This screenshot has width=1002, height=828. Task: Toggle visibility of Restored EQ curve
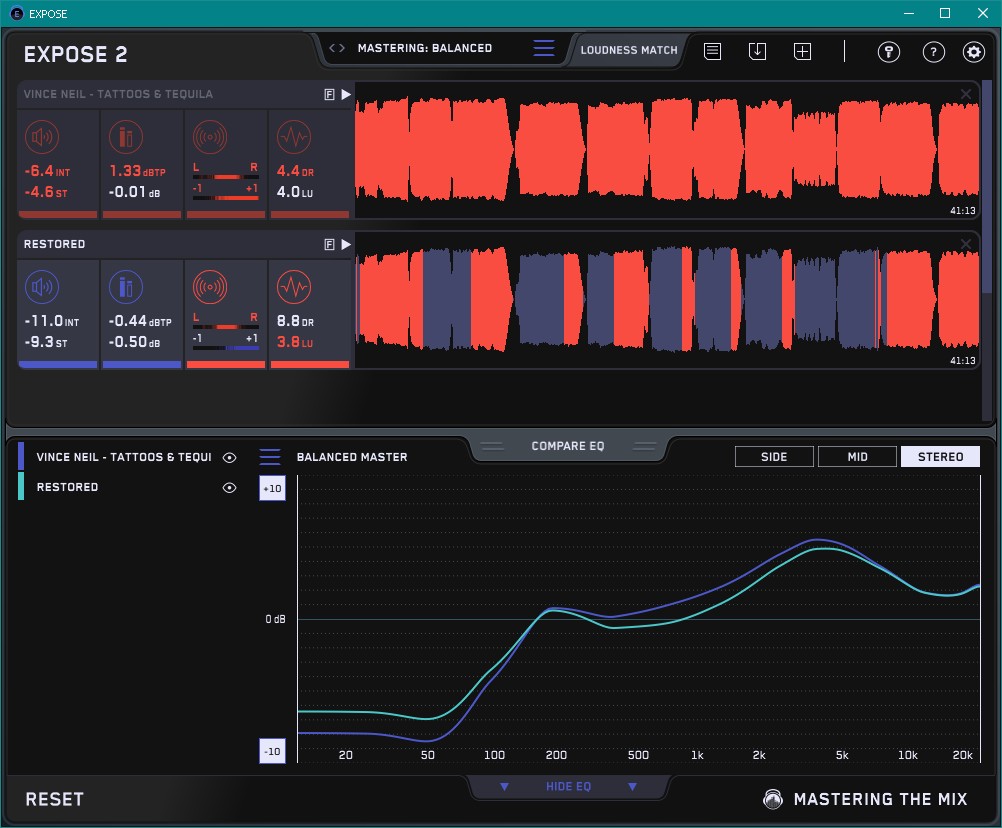[230, 487]
